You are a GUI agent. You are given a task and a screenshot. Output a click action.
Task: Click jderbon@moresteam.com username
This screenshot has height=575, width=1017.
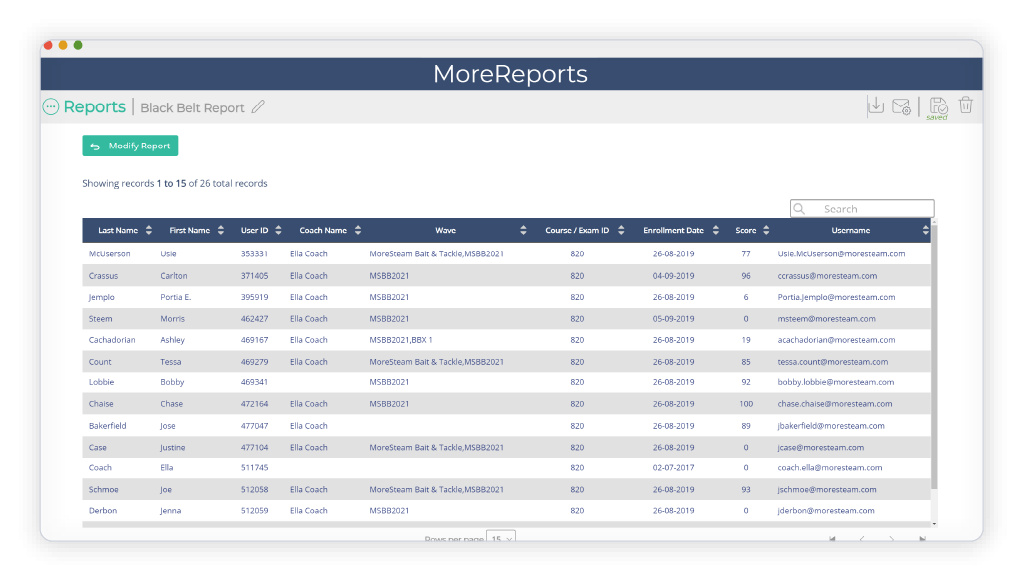[826, 510]
